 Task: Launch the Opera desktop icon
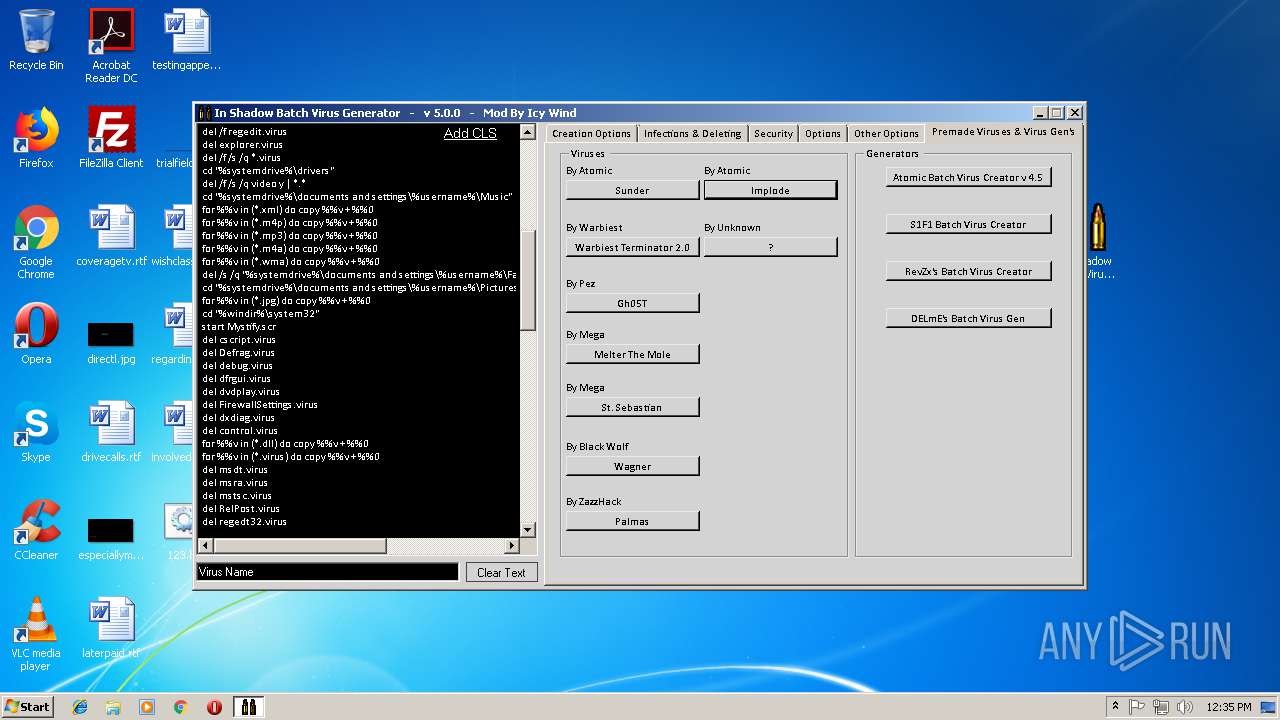(36, 334)
